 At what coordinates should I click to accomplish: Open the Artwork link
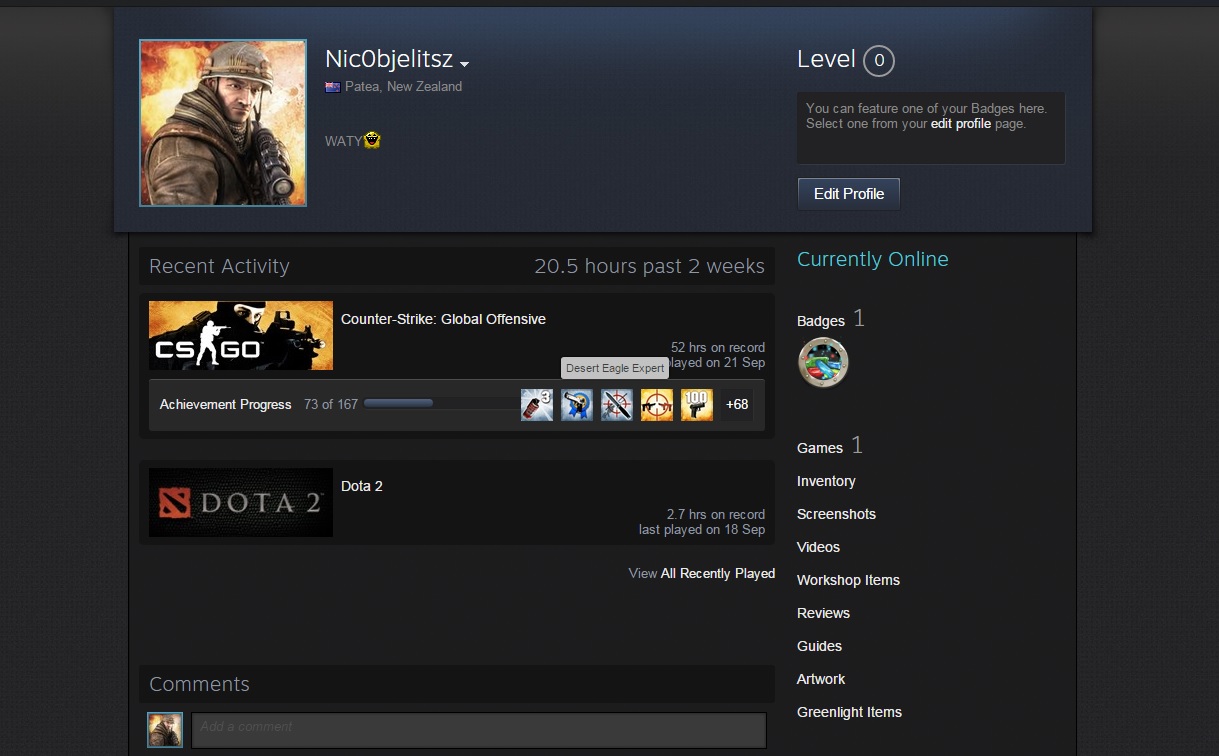pyautogui.click(x=821, y=679)
